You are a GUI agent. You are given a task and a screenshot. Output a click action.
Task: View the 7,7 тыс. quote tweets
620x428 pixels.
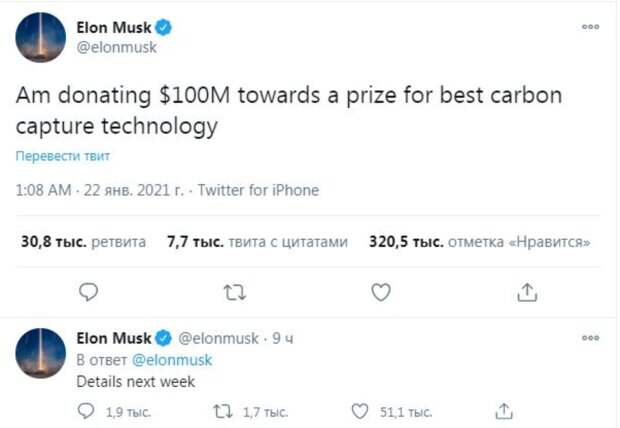257,241
